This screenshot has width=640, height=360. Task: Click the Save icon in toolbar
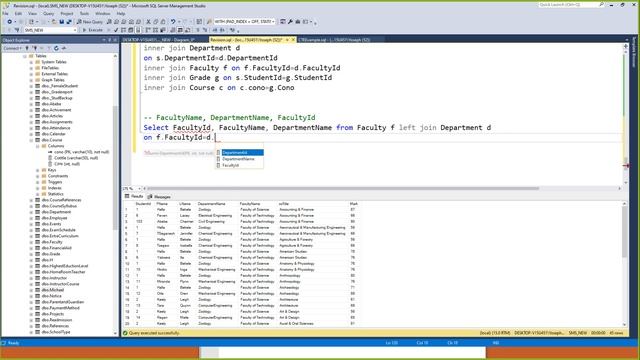(x=62, y=22)
